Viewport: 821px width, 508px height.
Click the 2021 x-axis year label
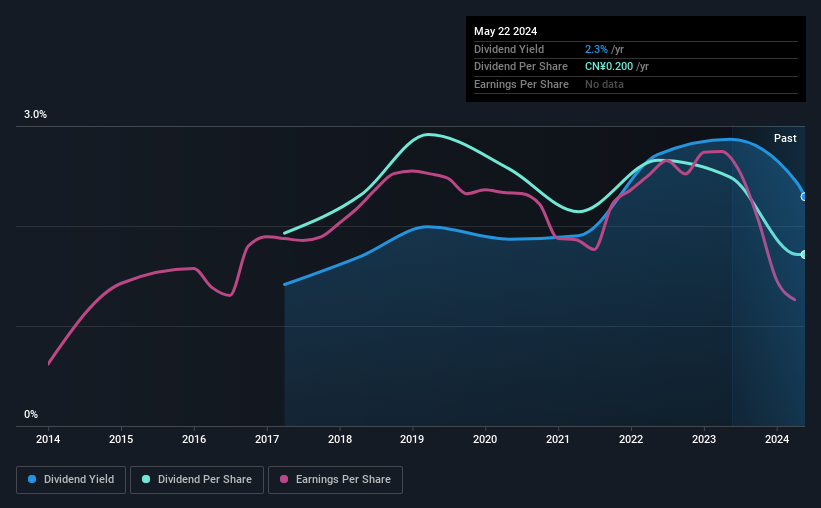click(x=558, y=439)
